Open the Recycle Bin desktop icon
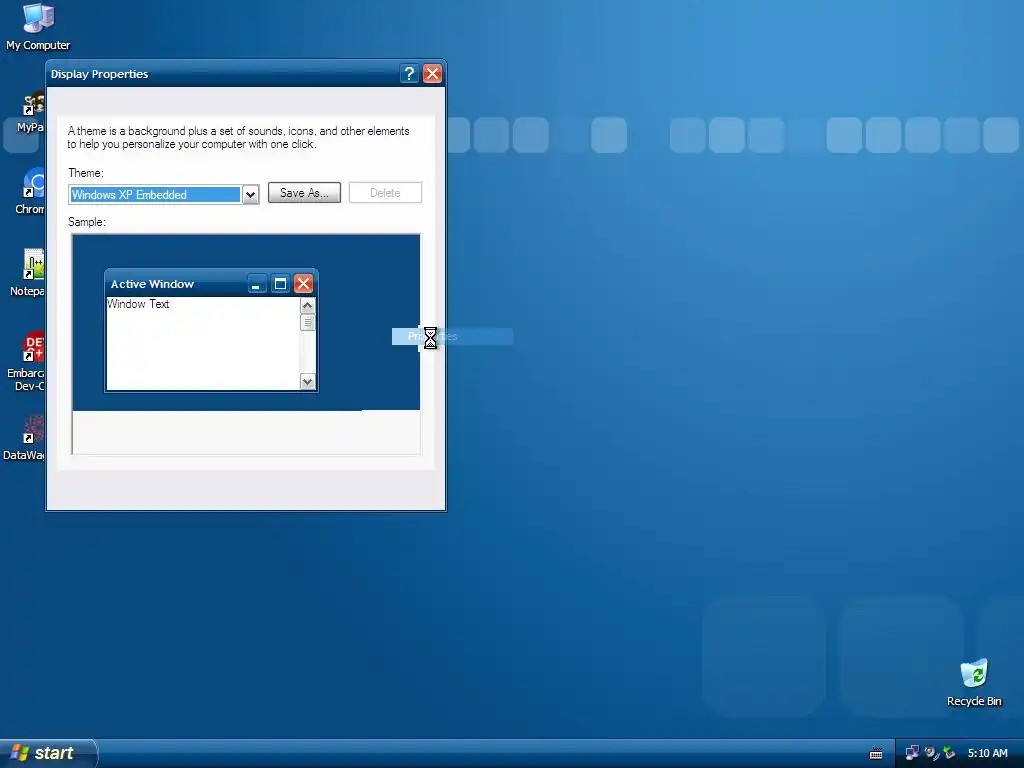This screenshot has width=1024, height=768. coord(974,683)
